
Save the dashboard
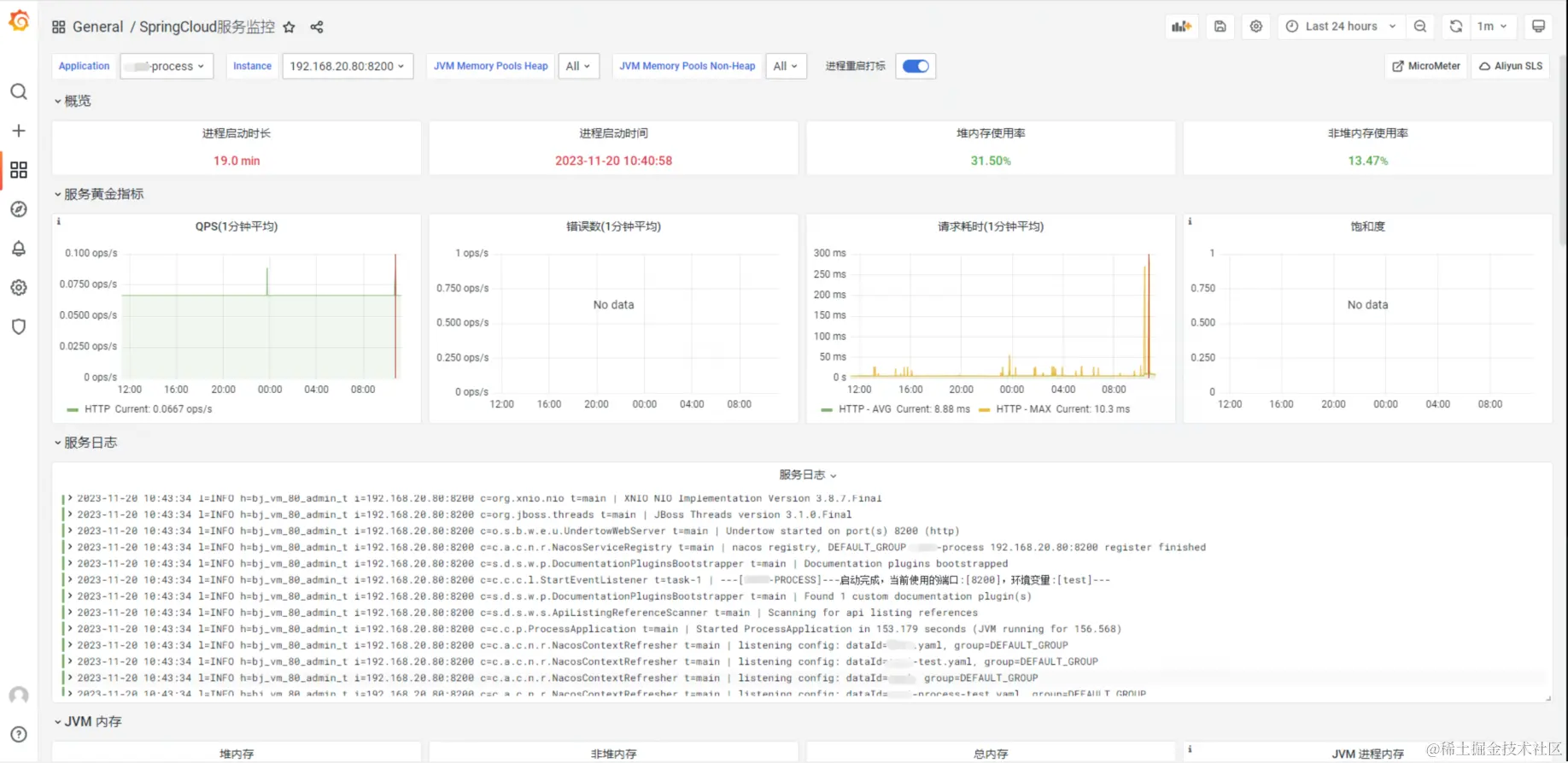tap(1220, 26)
